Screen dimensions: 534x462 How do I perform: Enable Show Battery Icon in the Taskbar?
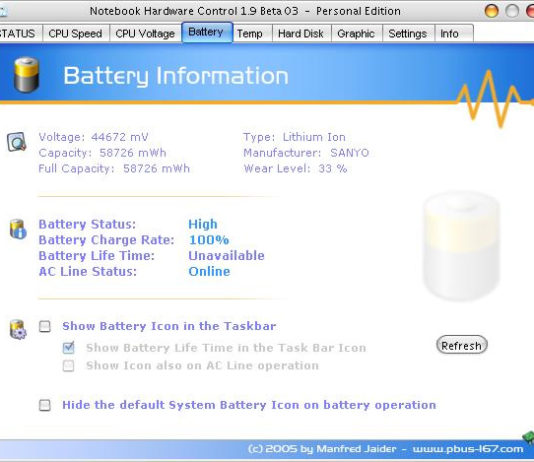pyautogui.click(x=45, y=326)
